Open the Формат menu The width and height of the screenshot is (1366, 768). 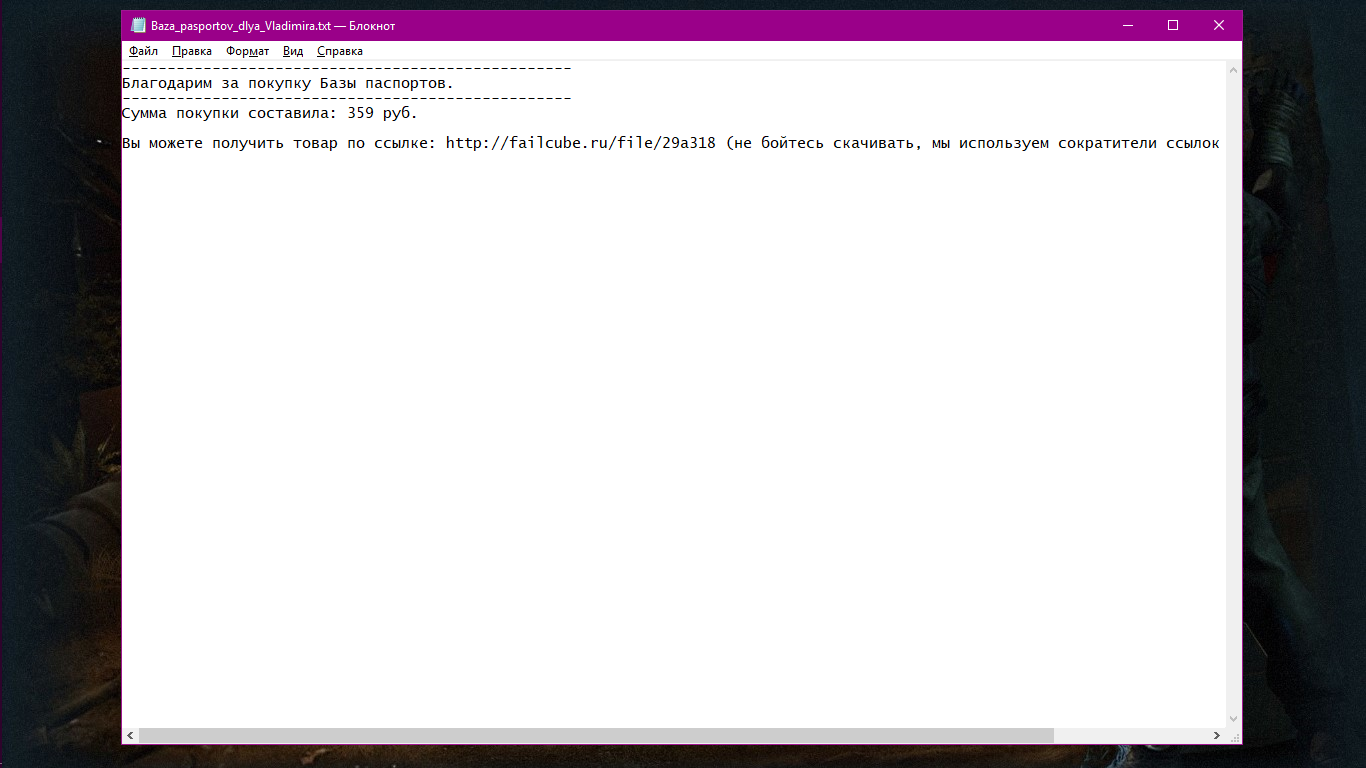click(247, 51)
